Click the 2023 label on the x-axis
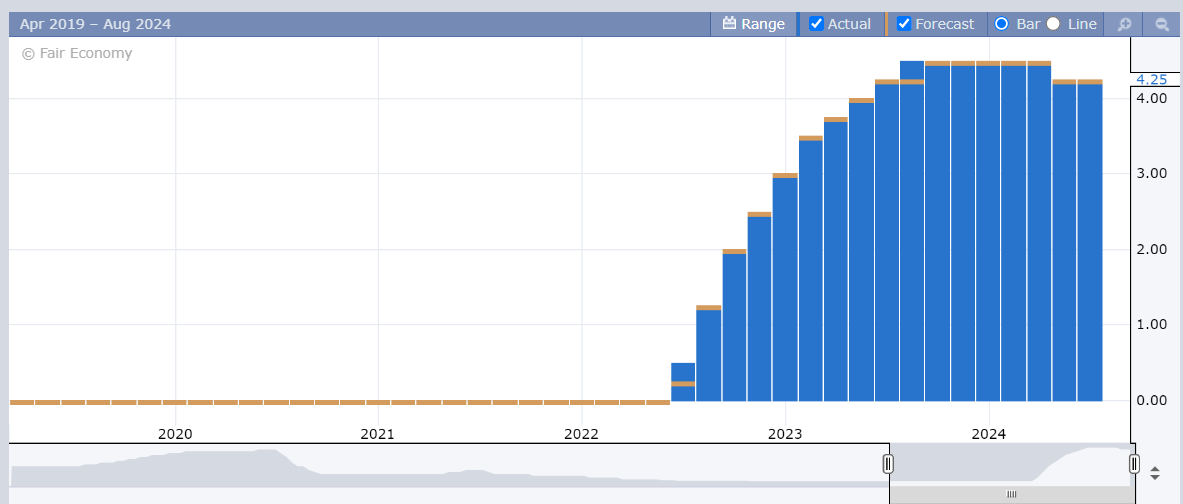 click(785, 433)
